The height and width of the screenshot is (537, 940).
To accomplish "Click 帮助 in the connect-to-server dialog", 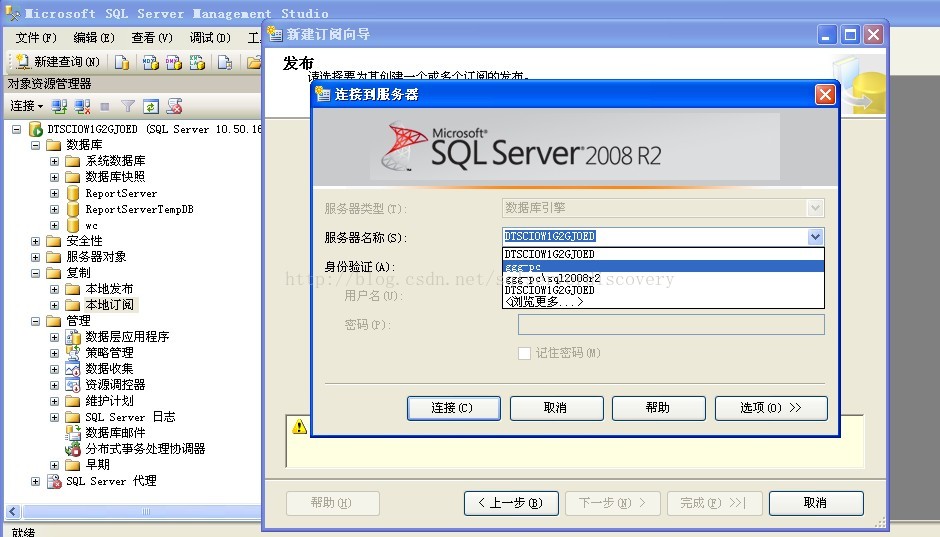I will [x=658, y=408].
